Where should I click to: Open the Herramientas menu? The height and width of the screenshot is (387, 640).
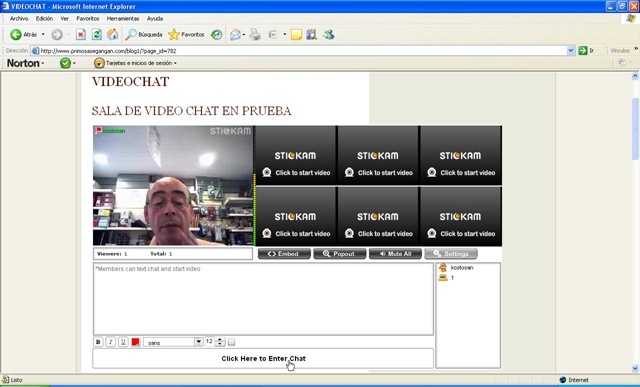click(x=123, y=19)
